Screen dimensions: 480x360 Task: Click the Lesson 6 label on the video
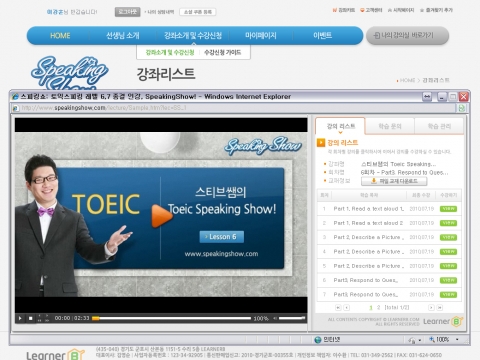coord(222,237)
